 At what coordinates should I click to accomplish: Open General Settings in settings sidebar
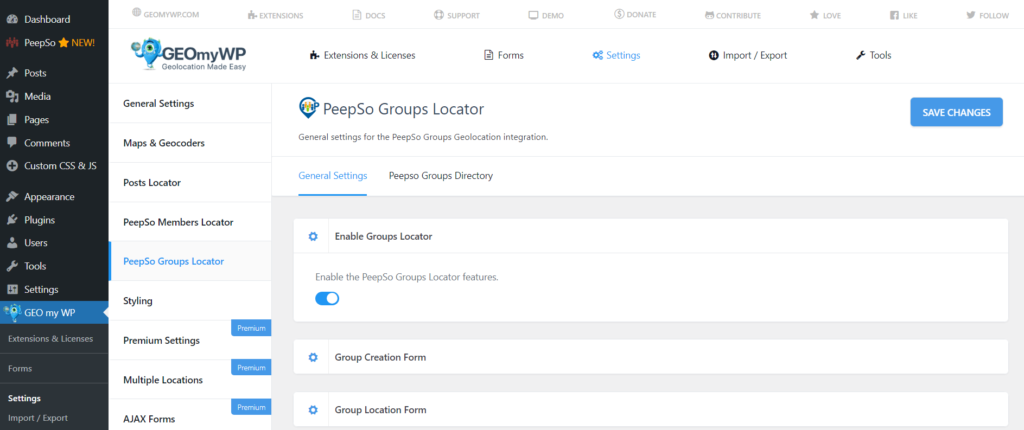pyautogui.click(x=189, y=103)
